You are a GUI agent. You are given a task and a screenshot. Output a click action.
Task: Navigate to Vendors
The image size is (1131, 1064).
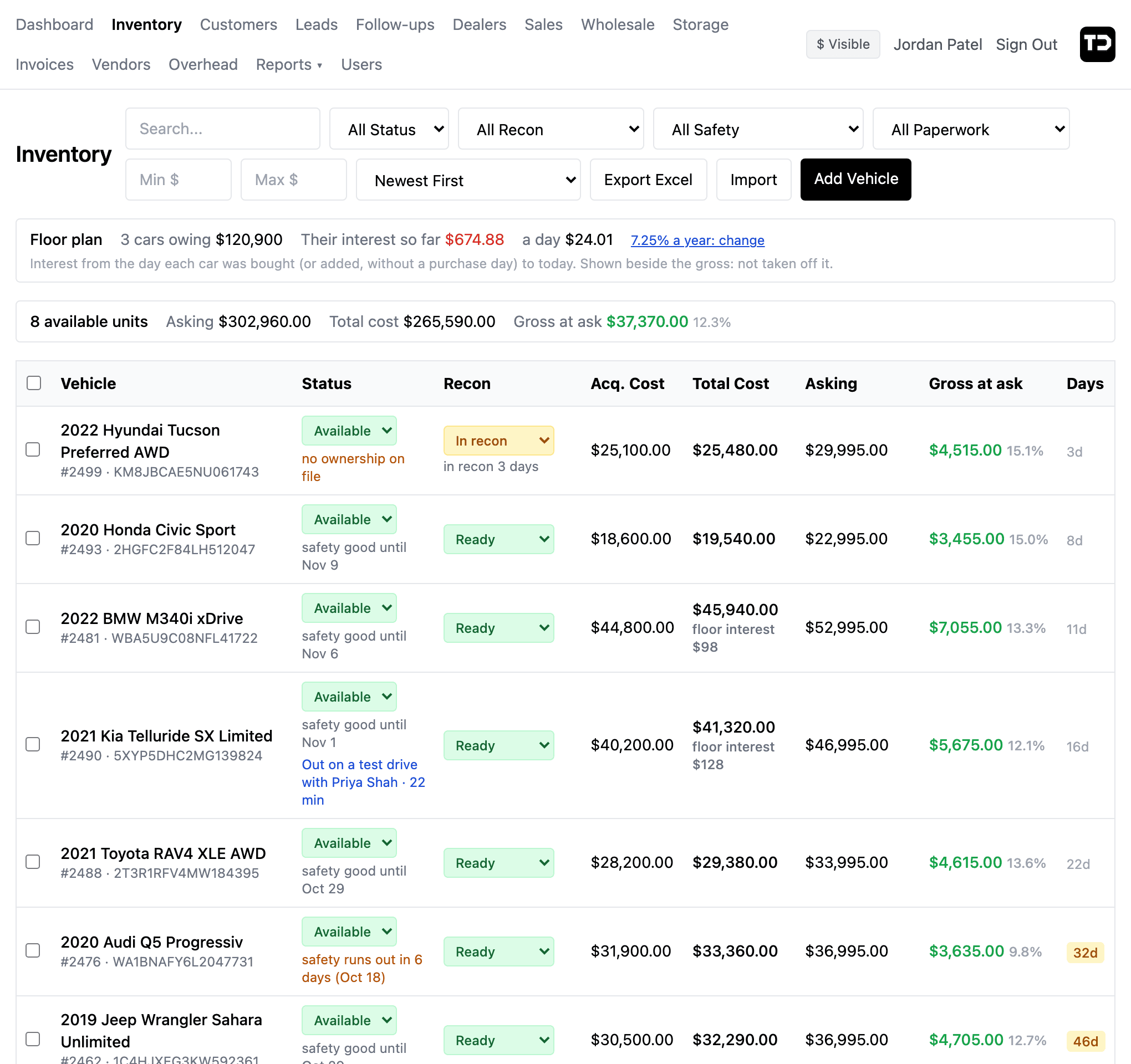(121, 64)
